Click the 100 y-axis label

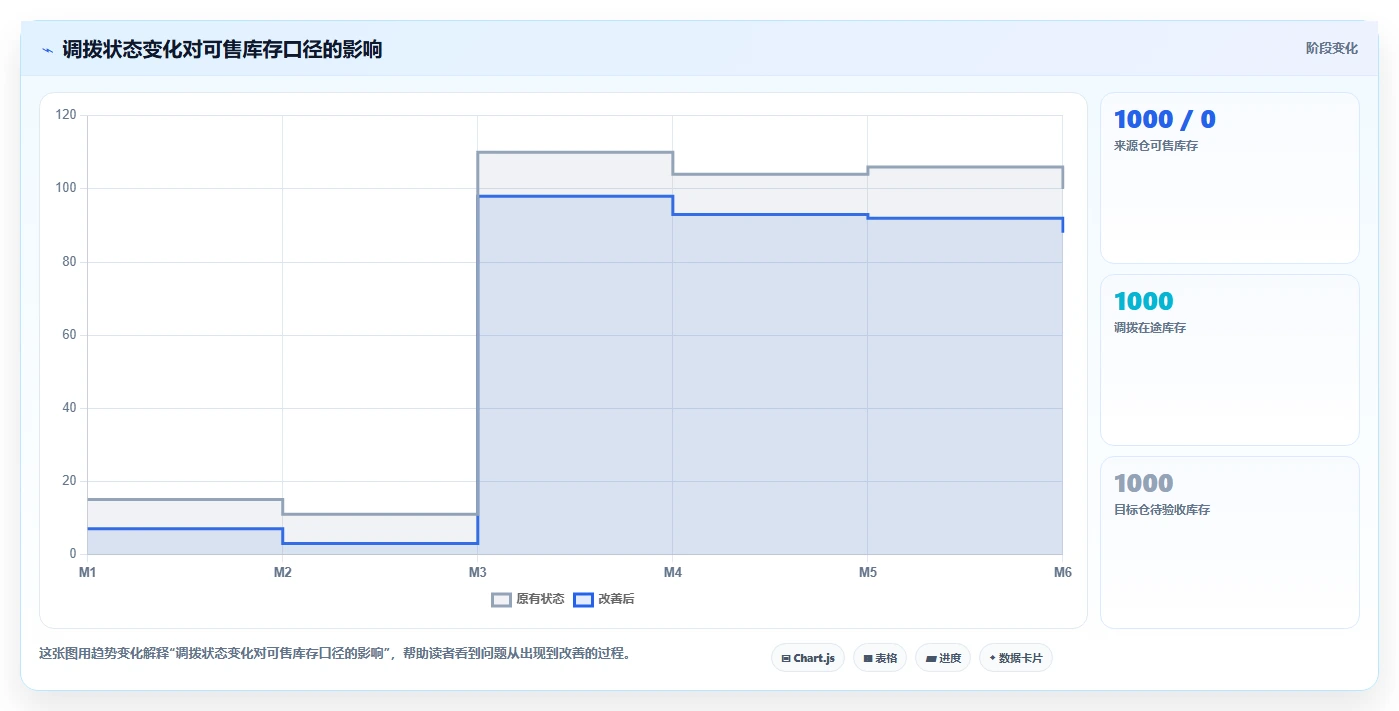(x=66, y=188)
